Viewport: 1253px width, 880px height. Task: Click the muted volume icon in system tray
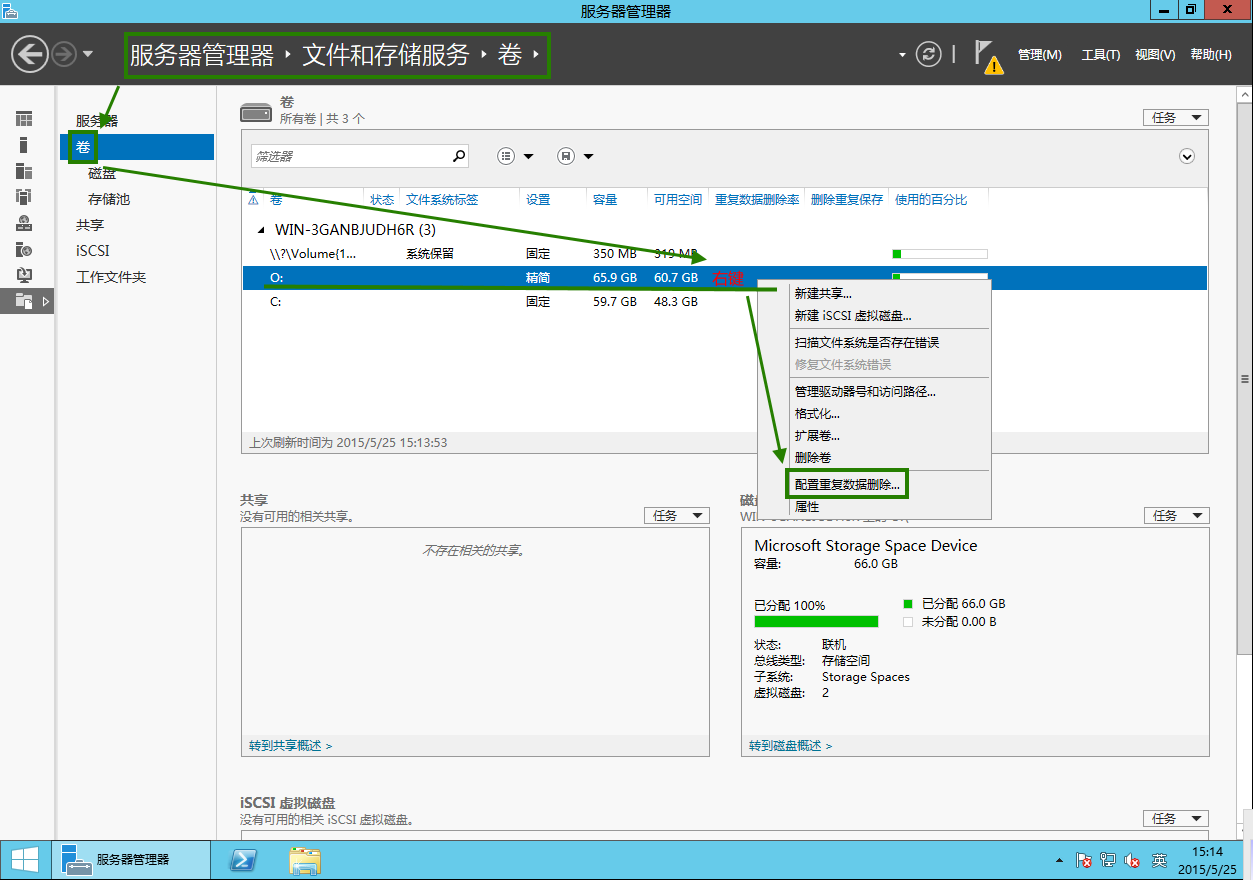click(x=1131, y=860)
